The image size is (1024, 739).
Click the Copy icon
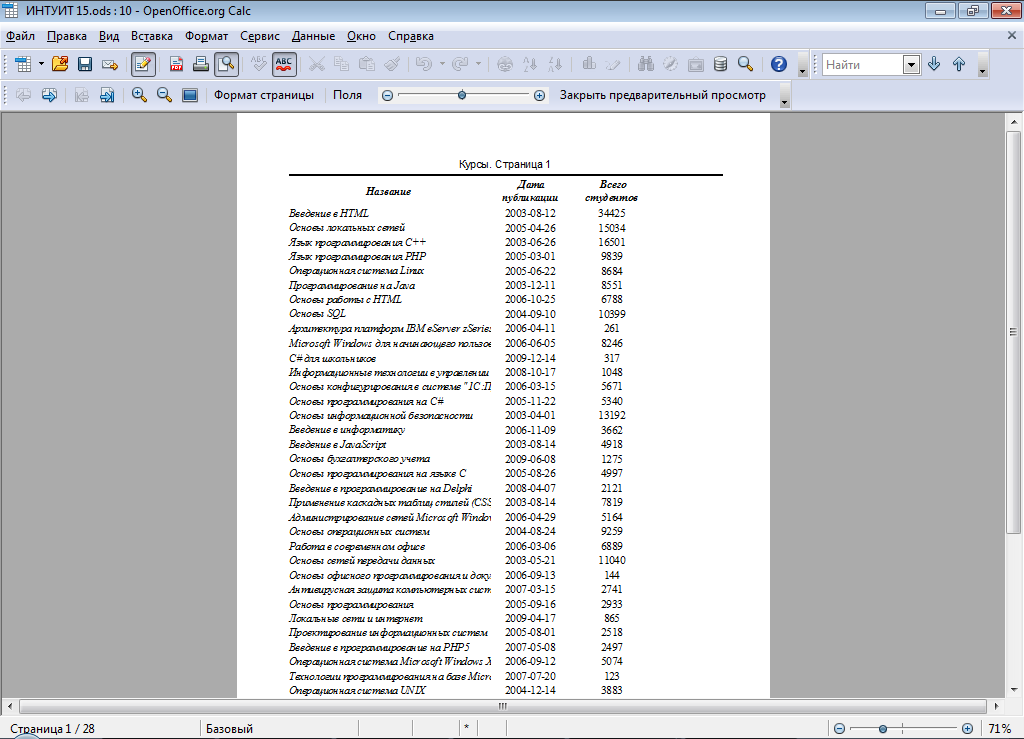[x=342, y=64]
